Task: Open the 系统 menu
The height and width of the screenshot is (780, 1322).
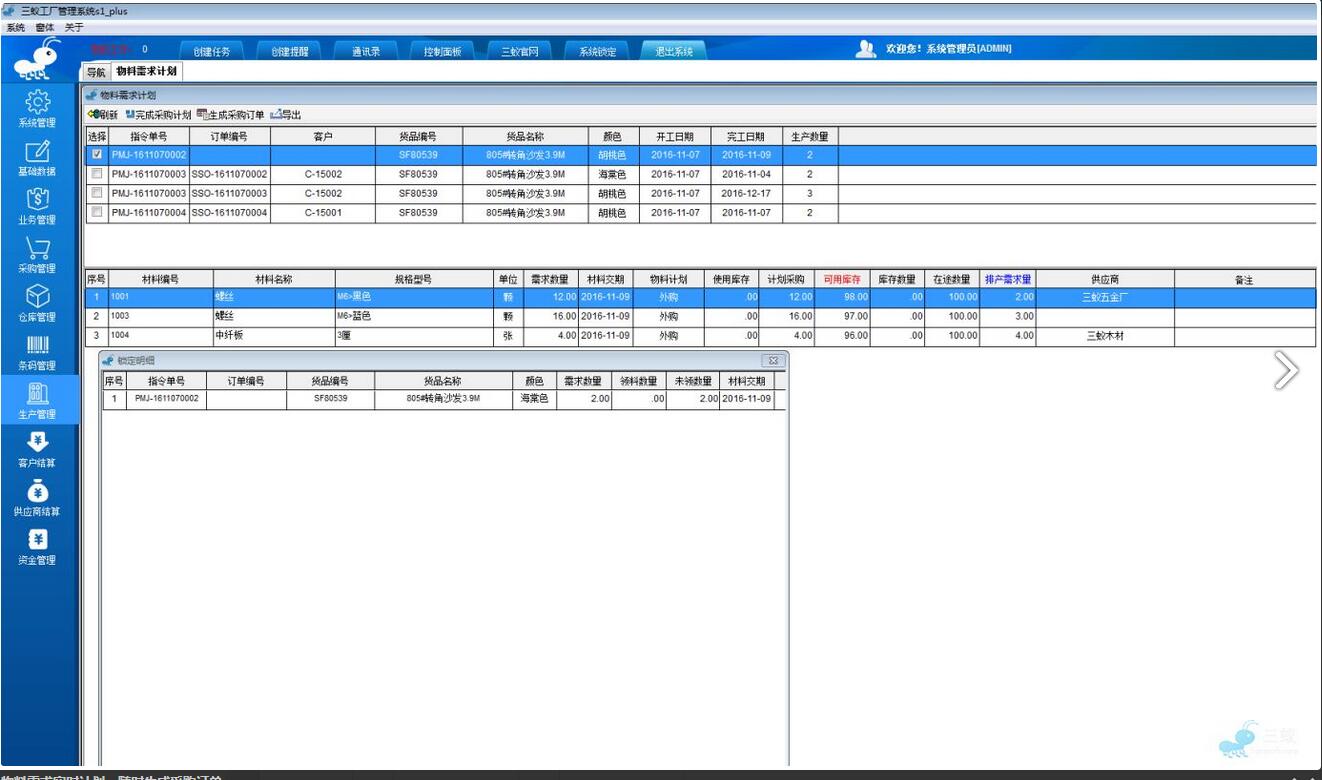Action: coord(15,28)
